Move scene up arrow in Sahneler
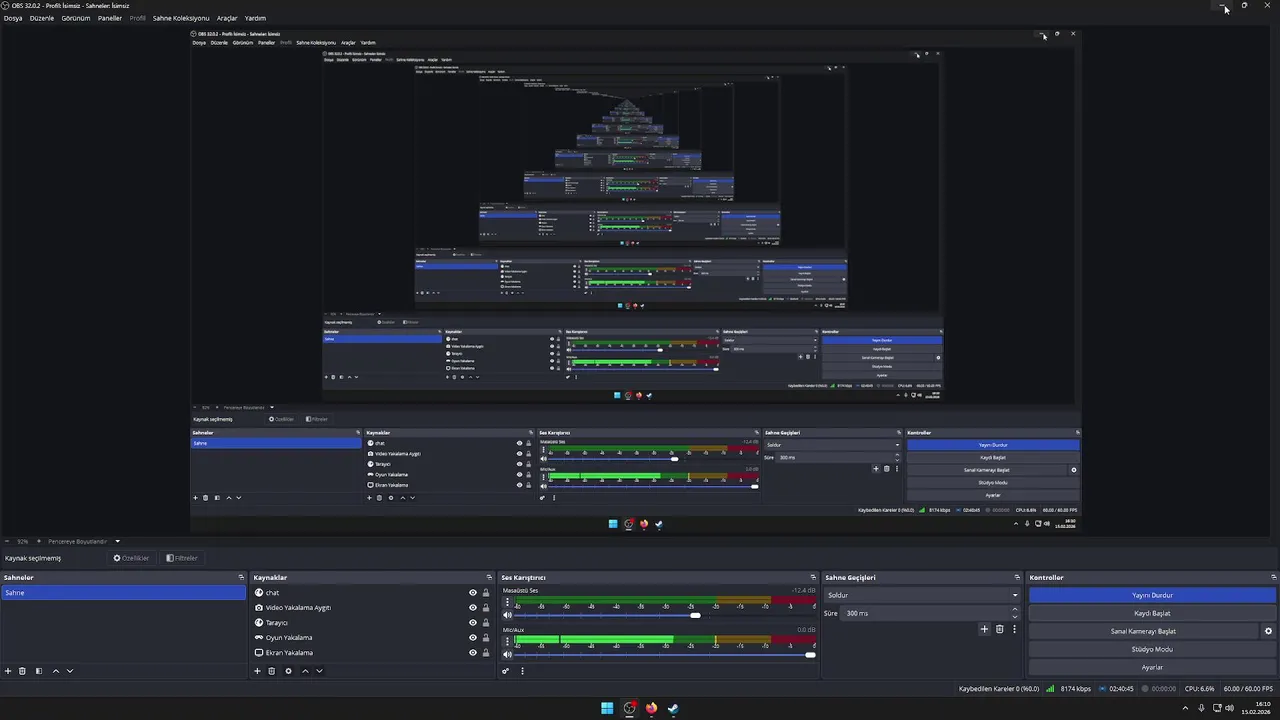This screenshot has width=1280, height=720. (56, 671)
